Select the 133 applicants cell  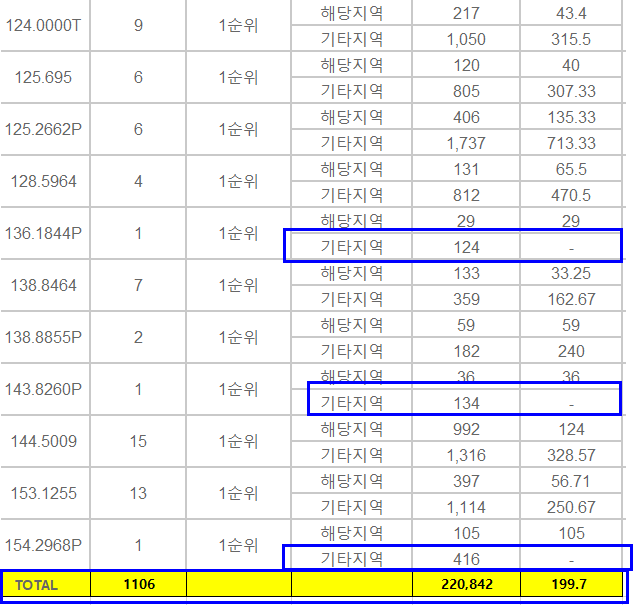[x=466, y=273]
